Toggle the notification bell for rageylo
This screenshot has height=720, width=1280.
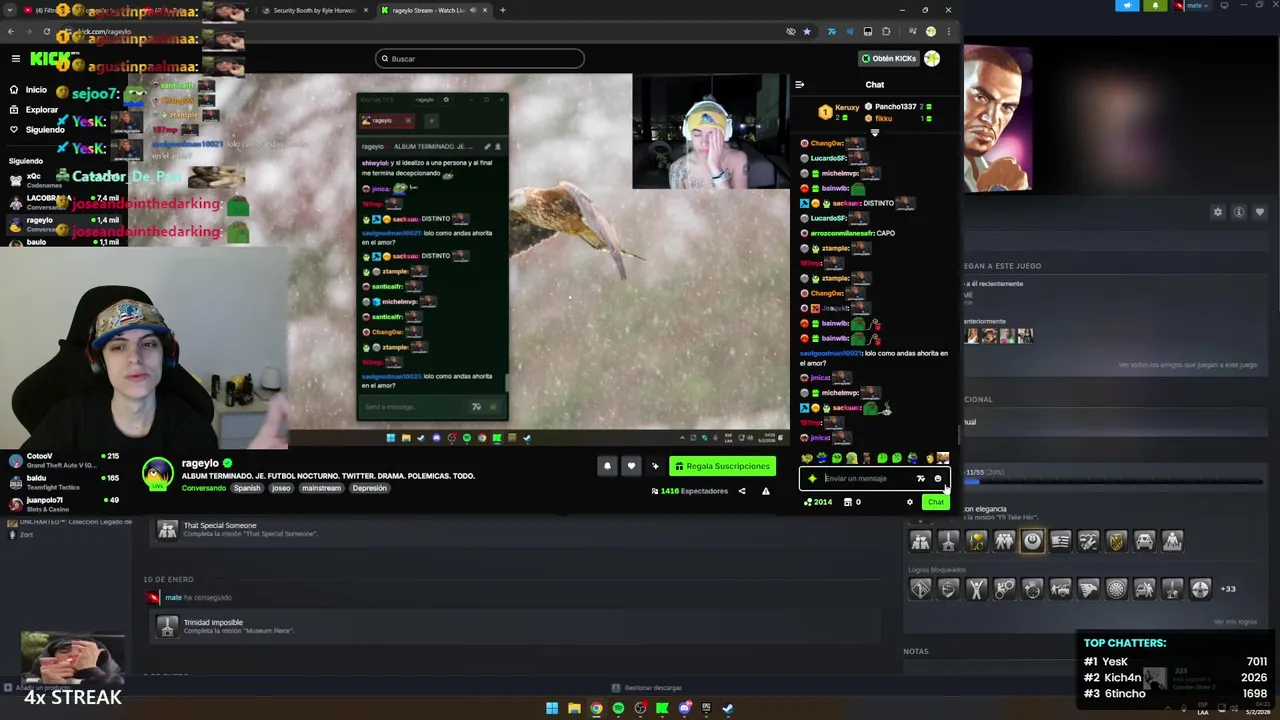[x=607, y=466]
